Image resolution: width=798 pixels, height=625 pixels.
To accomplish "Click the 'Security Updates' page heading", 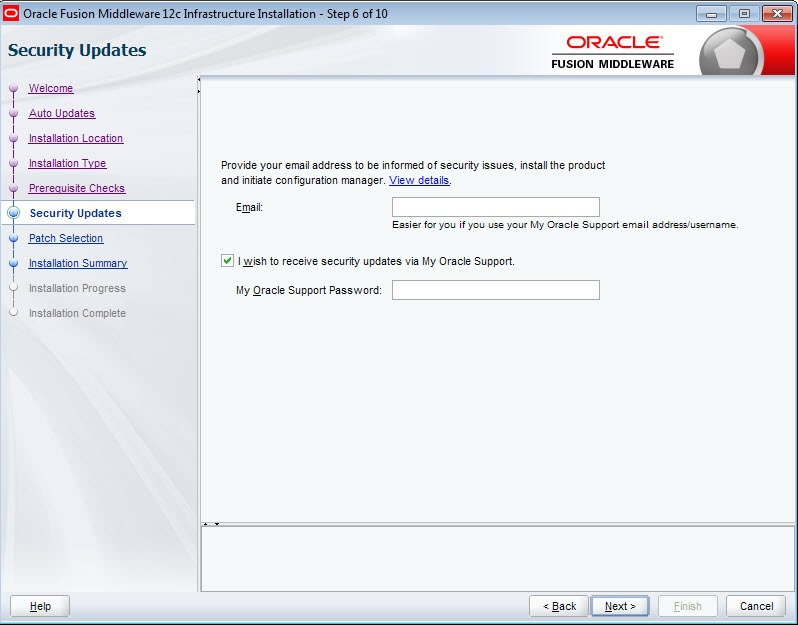I will (x=77, y=50).
